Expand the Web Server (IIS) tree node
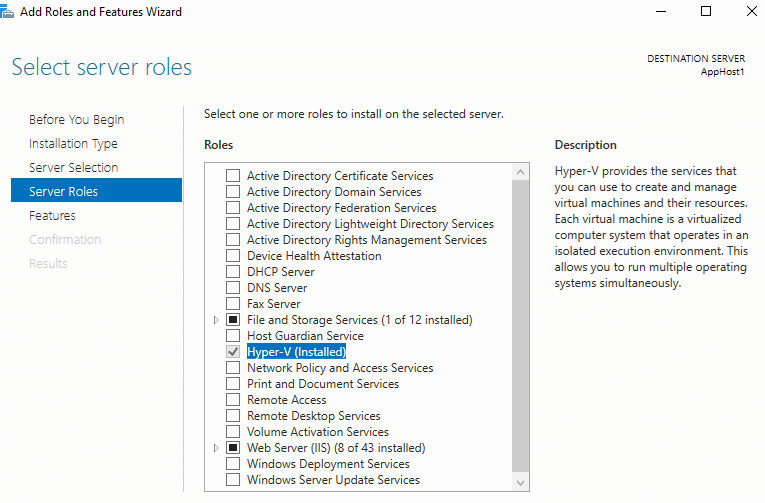765x503 pixels. [x=216, y=448]
